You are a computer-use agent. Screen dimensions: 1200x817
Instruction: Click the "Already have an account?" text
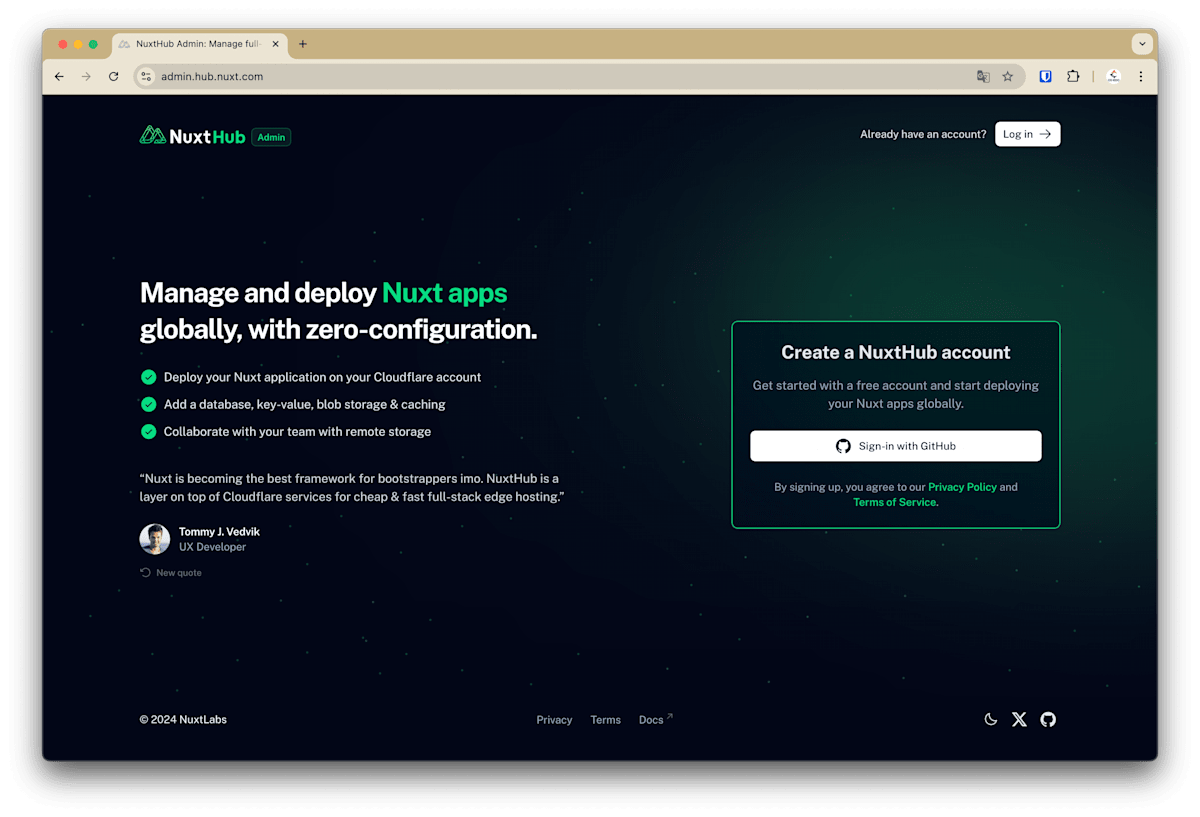pyautogui.click(x=923, y=134)
